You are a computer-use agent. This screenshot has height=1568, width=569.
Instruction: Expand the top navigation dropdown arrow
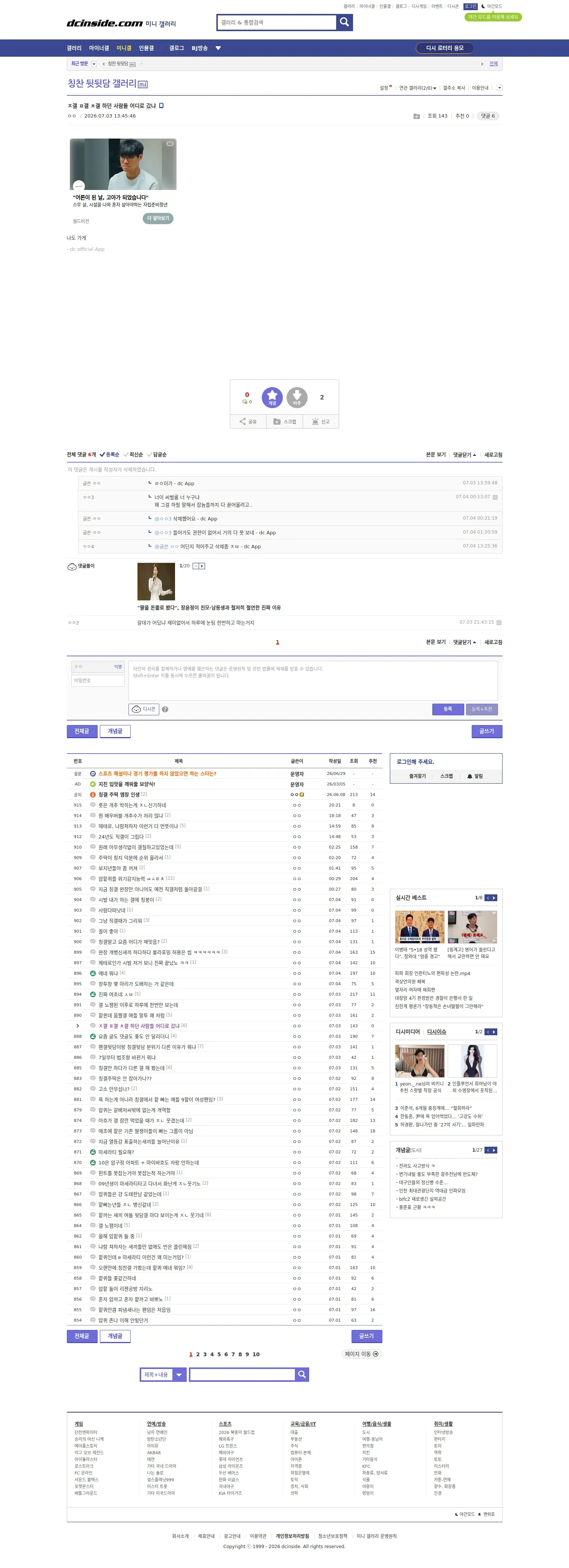click(x=219, y=48)
